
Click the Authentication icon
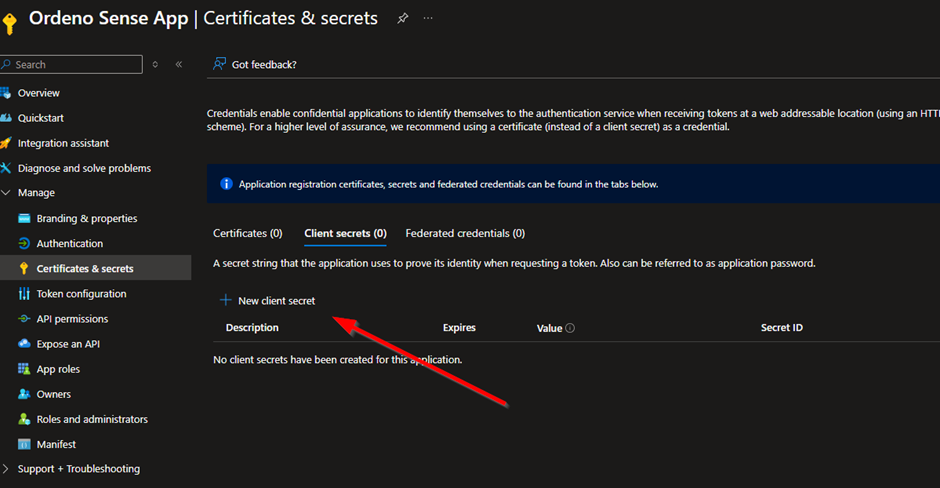pyautogui.click(x=24, y=243)
